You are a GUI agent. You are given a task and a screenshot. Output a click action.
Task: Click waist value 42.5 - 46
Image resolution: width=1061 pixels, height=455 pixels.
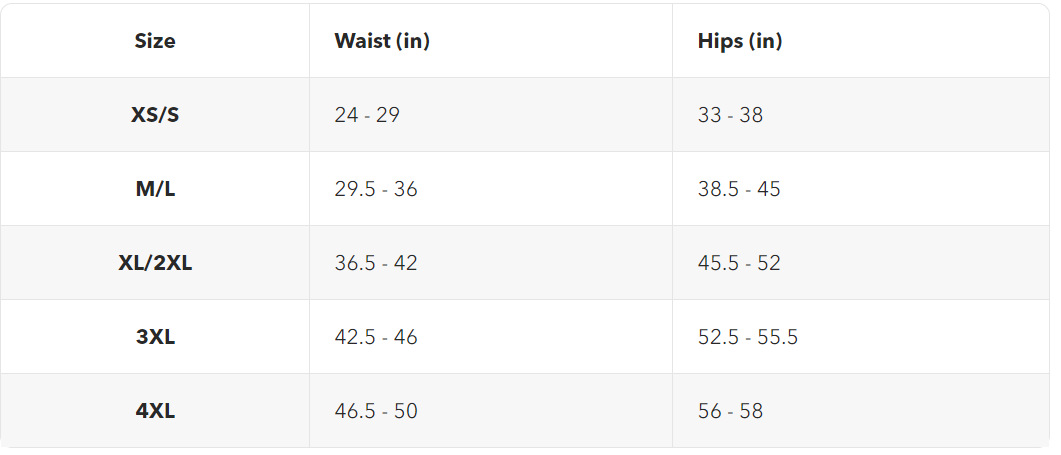(376, 337)
